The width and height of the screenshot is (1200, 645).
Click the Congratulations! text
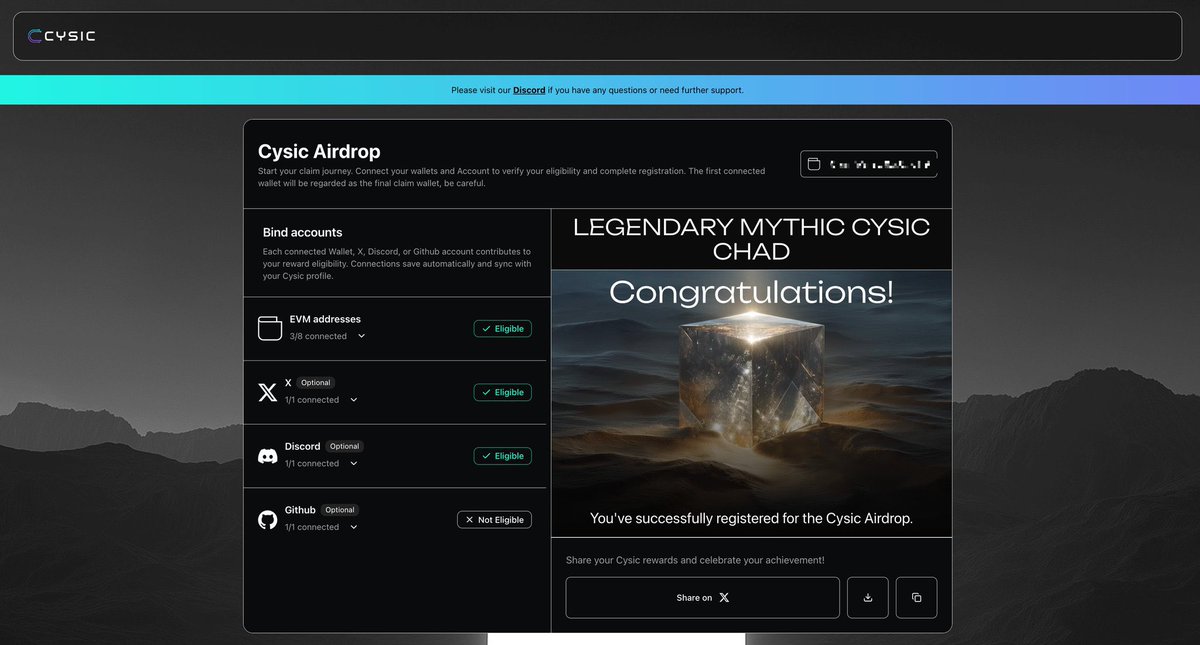751,292
